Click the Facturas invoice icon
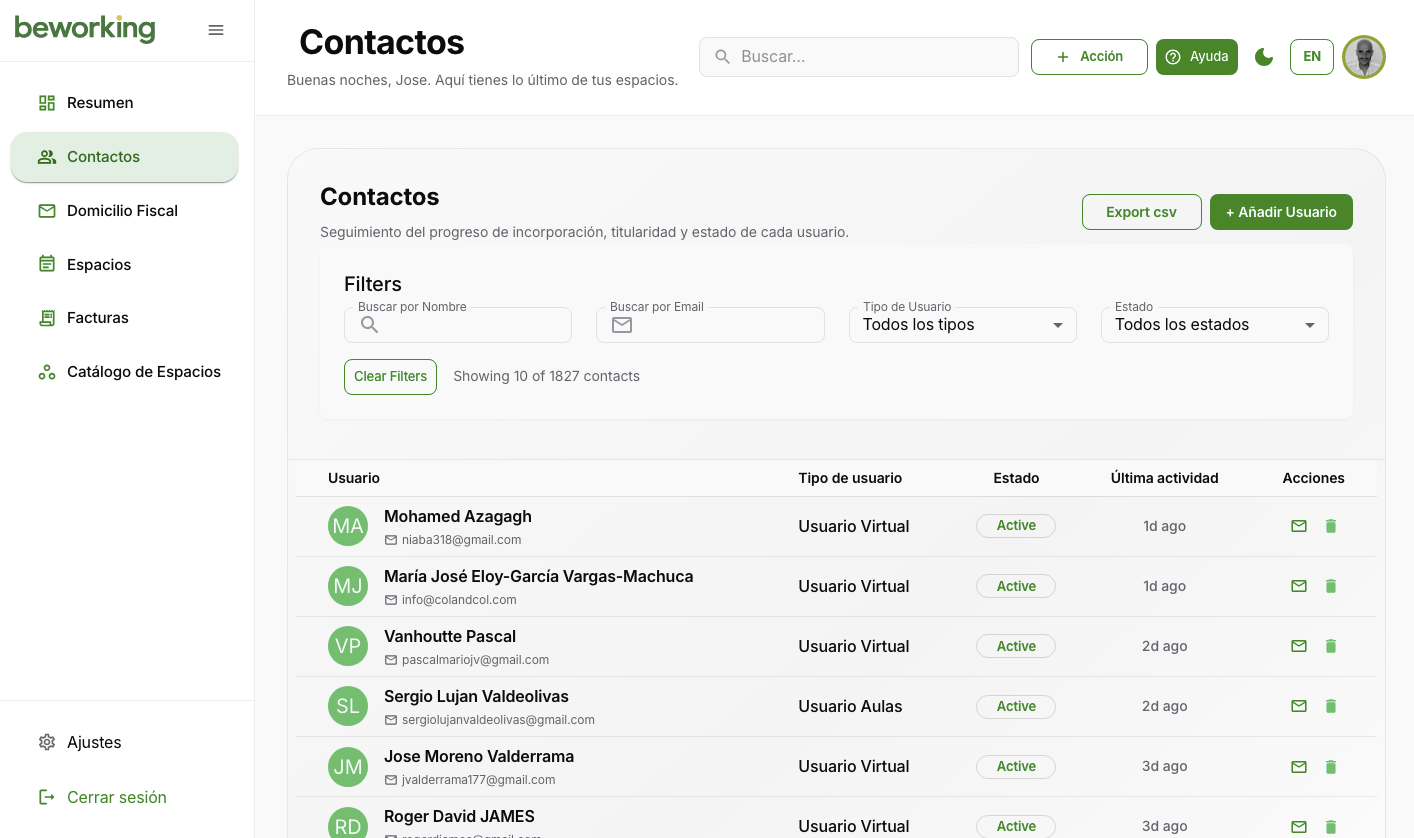Viewport: 1414px width, 838px height. [46, 317]
